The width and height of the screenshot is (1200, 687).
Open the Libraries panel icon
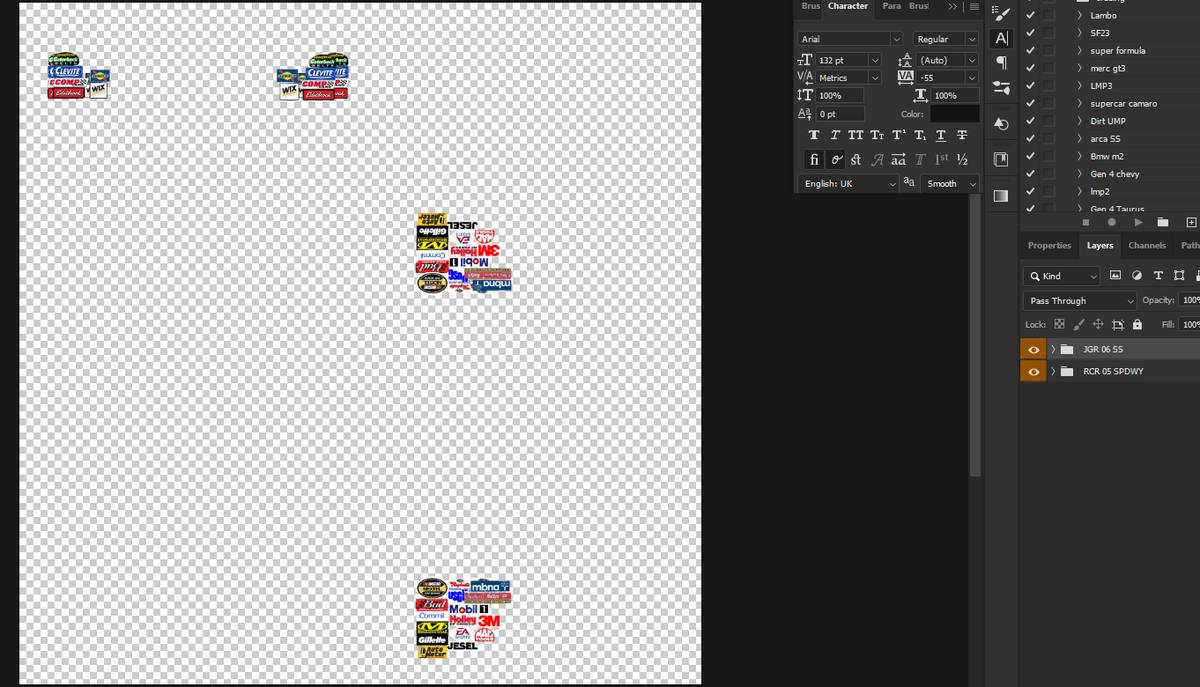point(1002,160)
